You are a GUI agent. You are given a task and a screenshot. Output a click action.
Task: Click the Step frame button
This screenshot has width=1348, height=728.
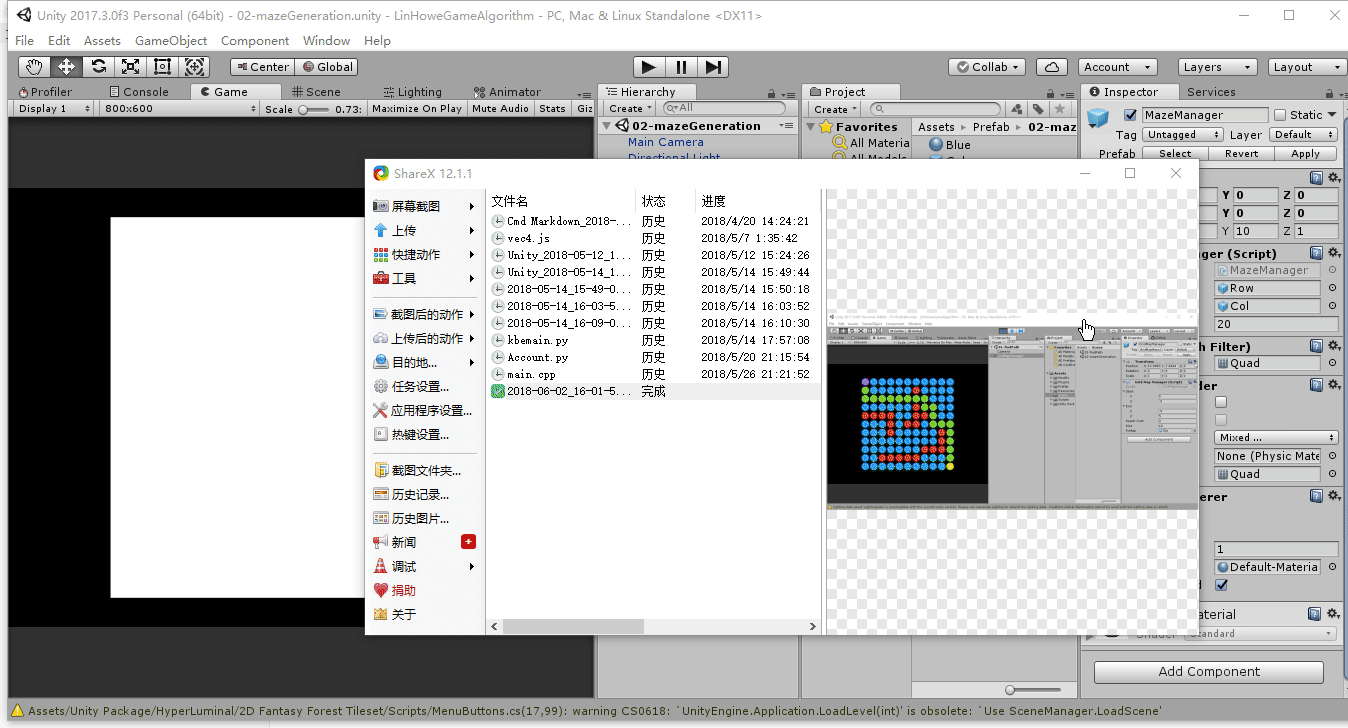coord(713,67)
